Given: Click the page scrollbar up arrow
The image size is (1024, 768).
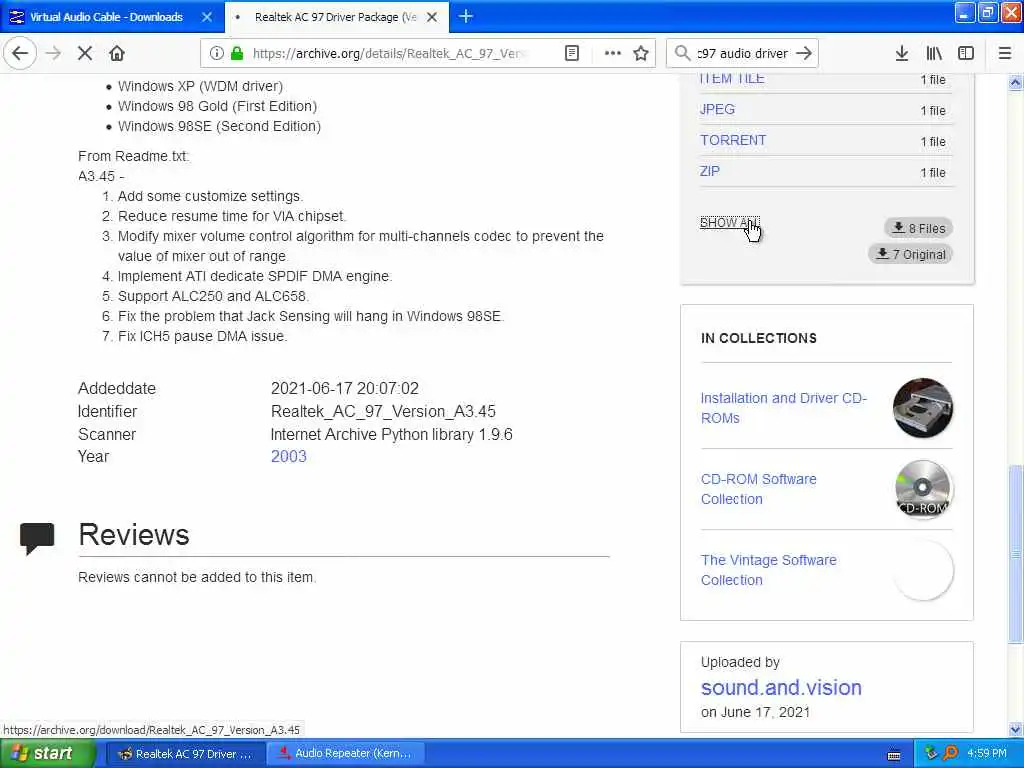Looking at the screenshot, I should click(1015, 82).
